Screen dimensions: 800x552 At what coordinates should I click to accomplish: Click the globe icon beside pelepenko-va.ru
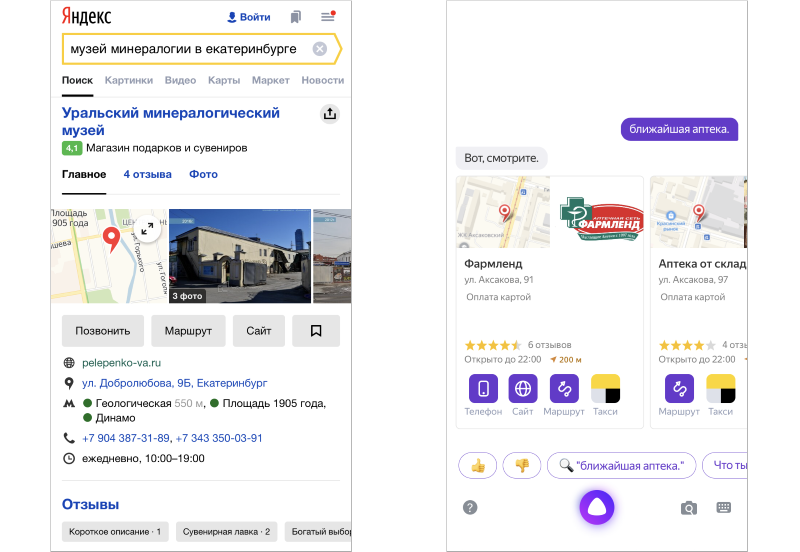click(69, 363)
